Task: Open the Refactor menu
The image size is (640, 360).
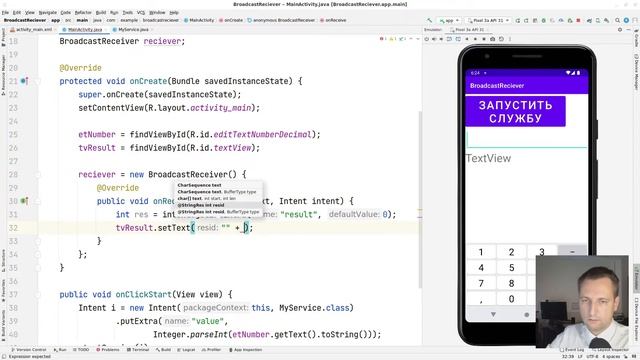Action: (83, 13)
